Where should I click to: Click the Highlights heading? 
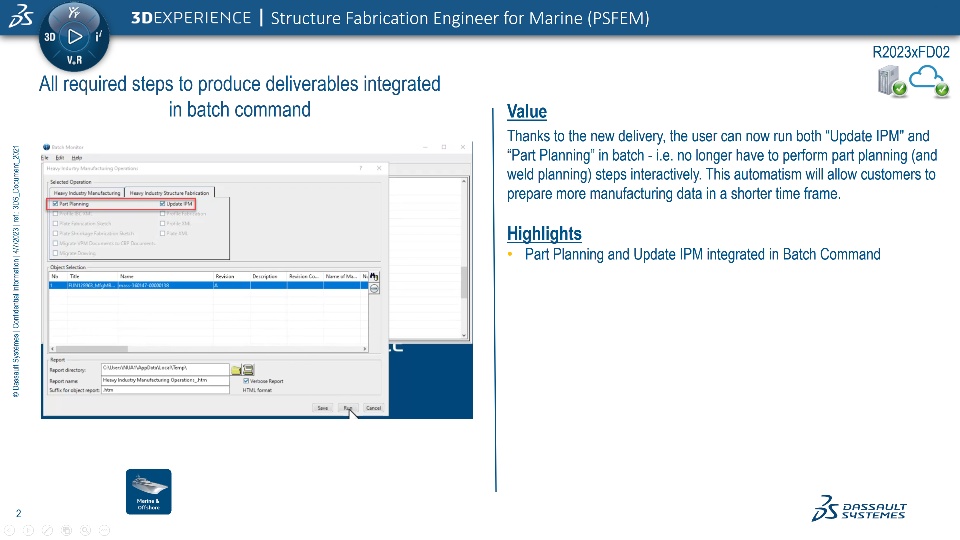tap(544, 233)
